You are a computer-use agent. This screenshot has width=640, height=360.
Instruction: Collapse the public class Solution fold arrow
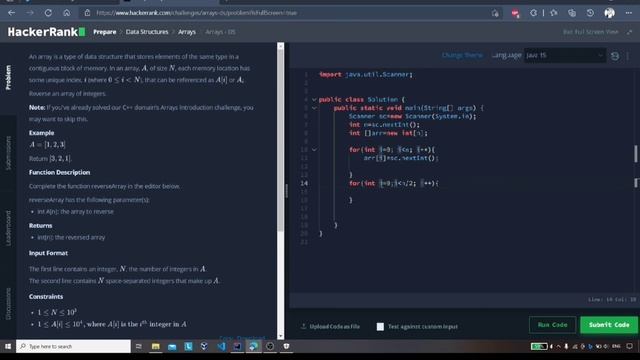point(314,100)
